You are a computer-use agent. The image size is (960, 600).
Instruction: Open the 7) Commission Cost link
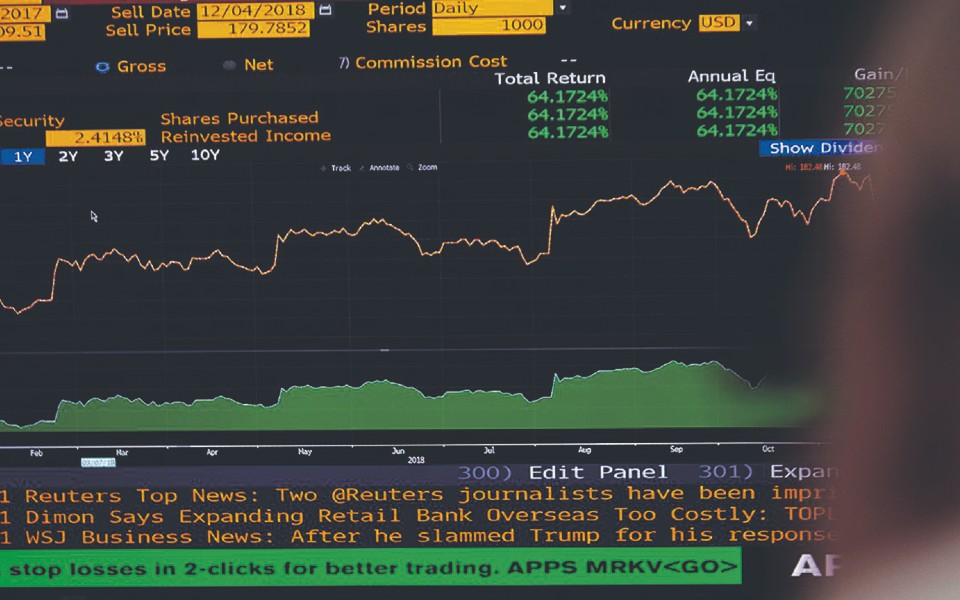pos(423,62)
